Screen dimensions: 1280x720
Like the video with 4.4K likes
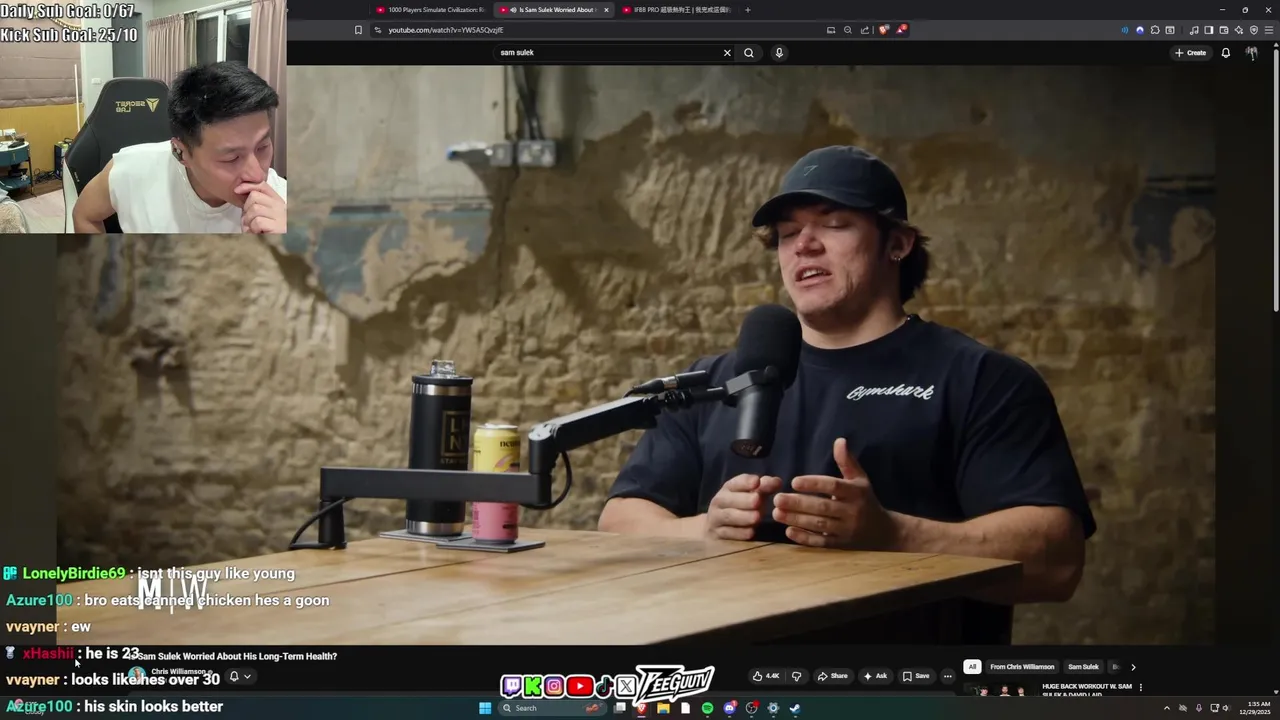(x=766, y=676)
